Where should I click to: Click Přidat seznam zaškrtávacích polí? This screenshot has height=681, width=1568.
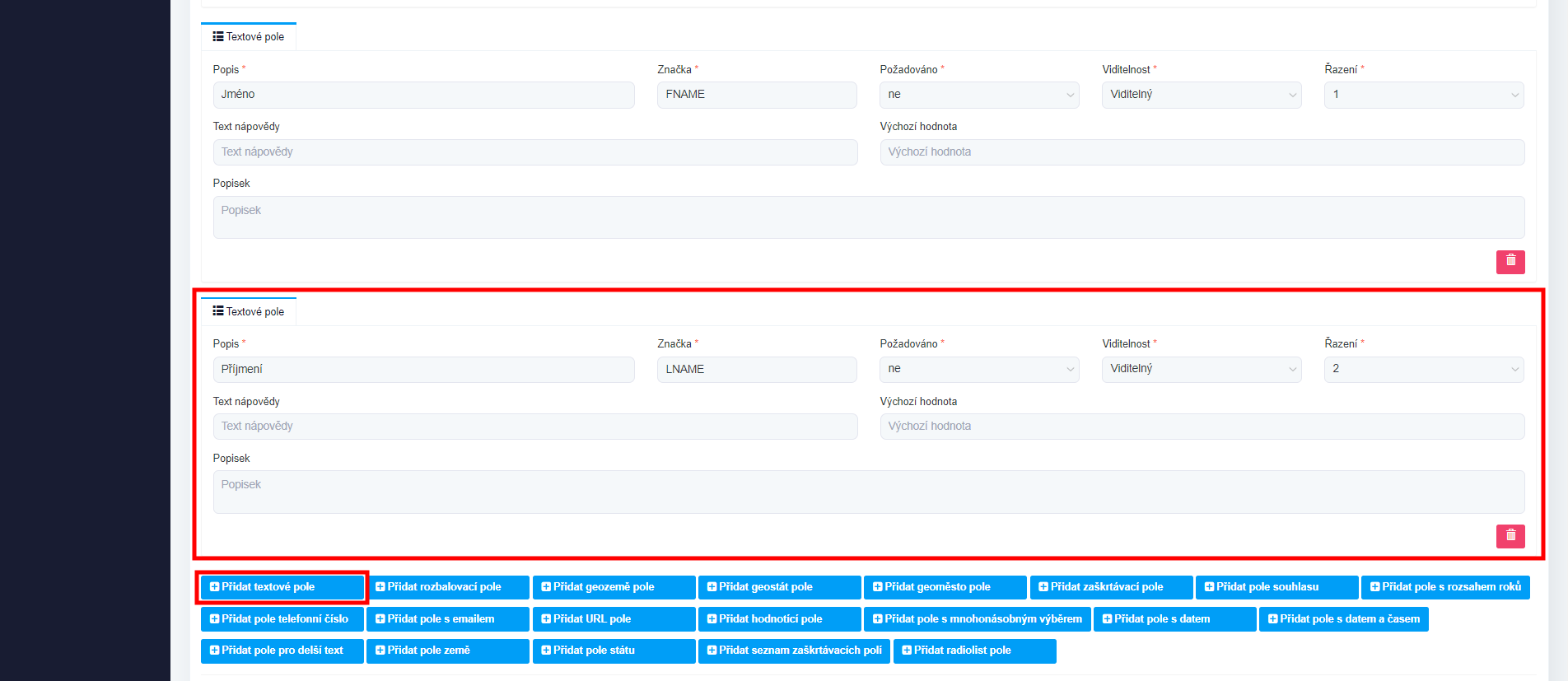click(794, 651)
